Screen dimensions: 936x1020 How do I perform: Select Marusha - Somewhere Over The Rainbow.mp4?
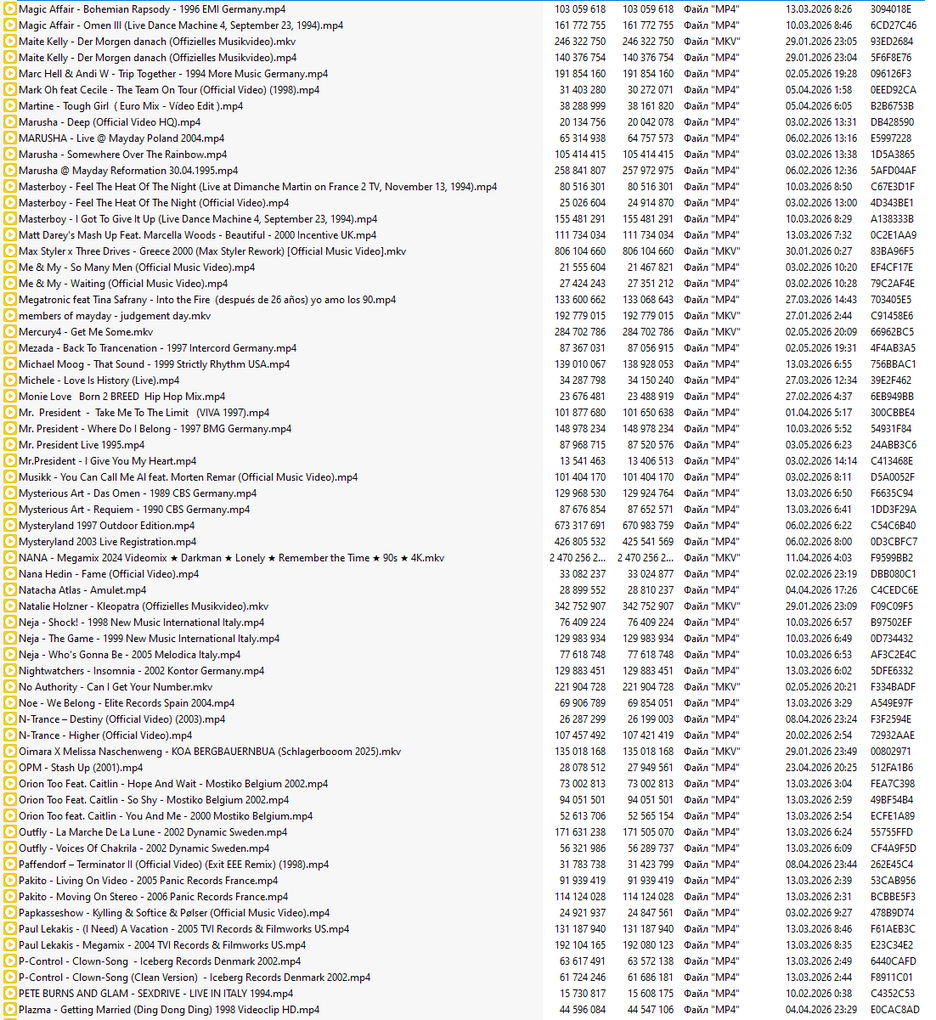(x=123, y=155)
